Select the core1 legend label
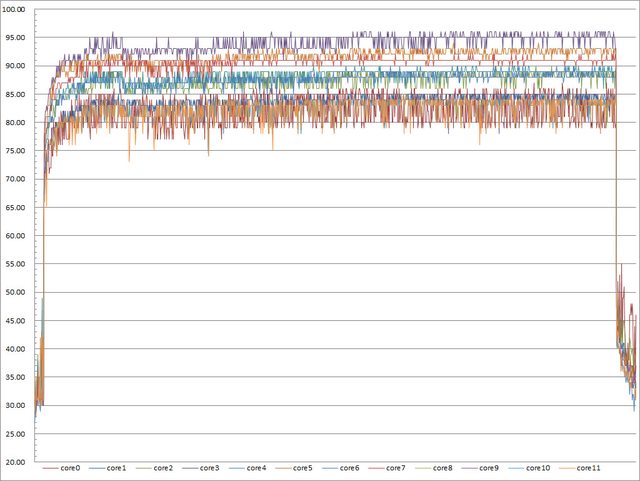Screen dimensions: 640x481 (x=119, y=468)
